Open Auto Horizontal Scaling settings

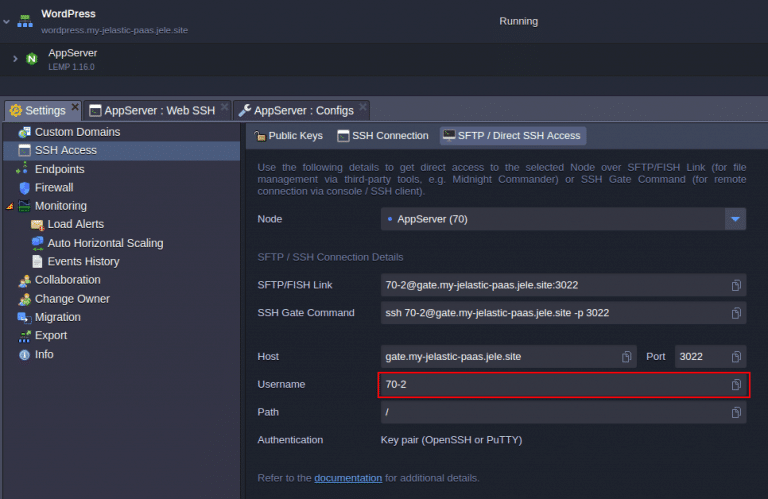[121, 243]
